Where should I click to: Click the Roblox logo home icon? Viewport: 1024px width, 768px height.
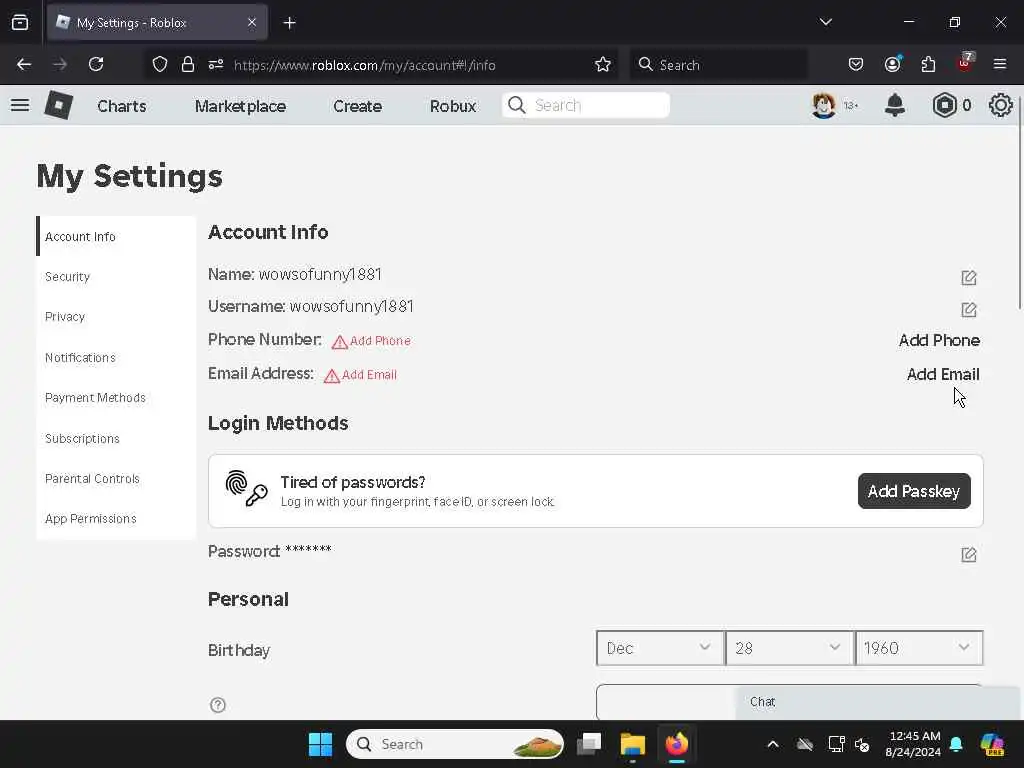58,105
